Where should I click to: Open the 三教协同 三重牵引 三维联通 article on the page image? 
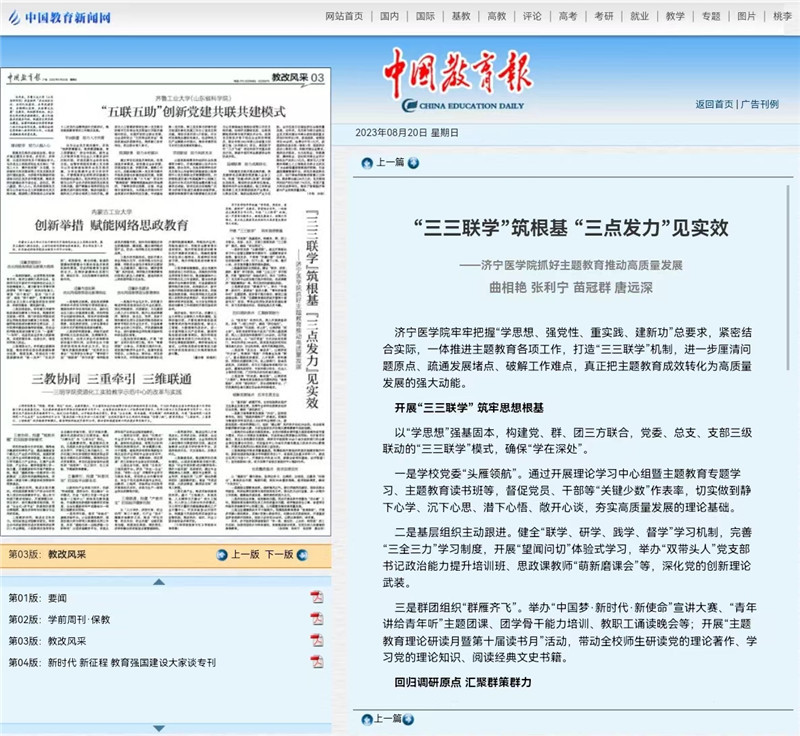111,379
